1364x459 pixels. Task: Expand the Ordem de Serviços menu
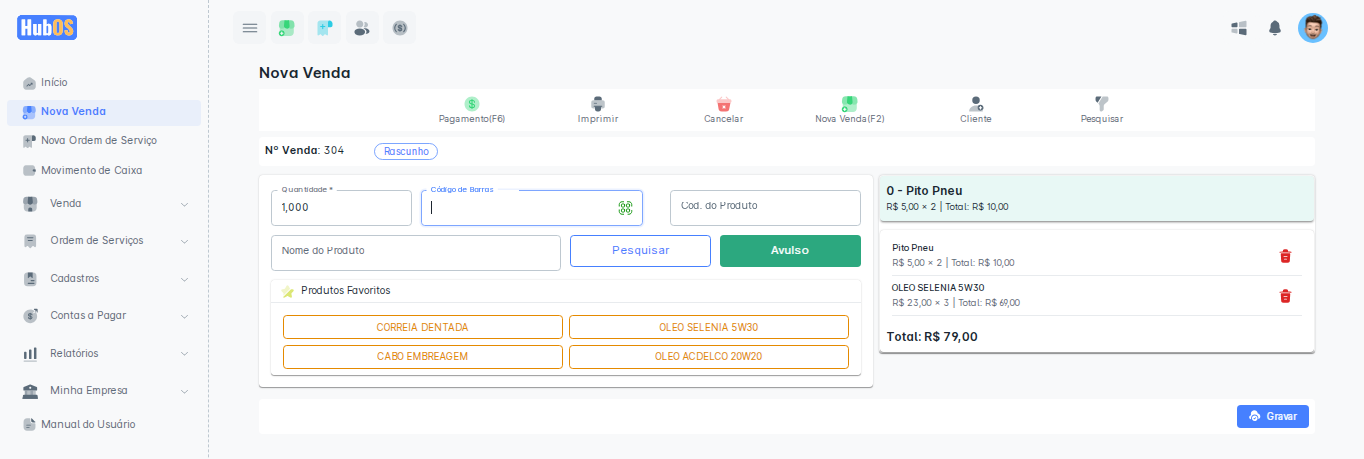coord(104,241)
